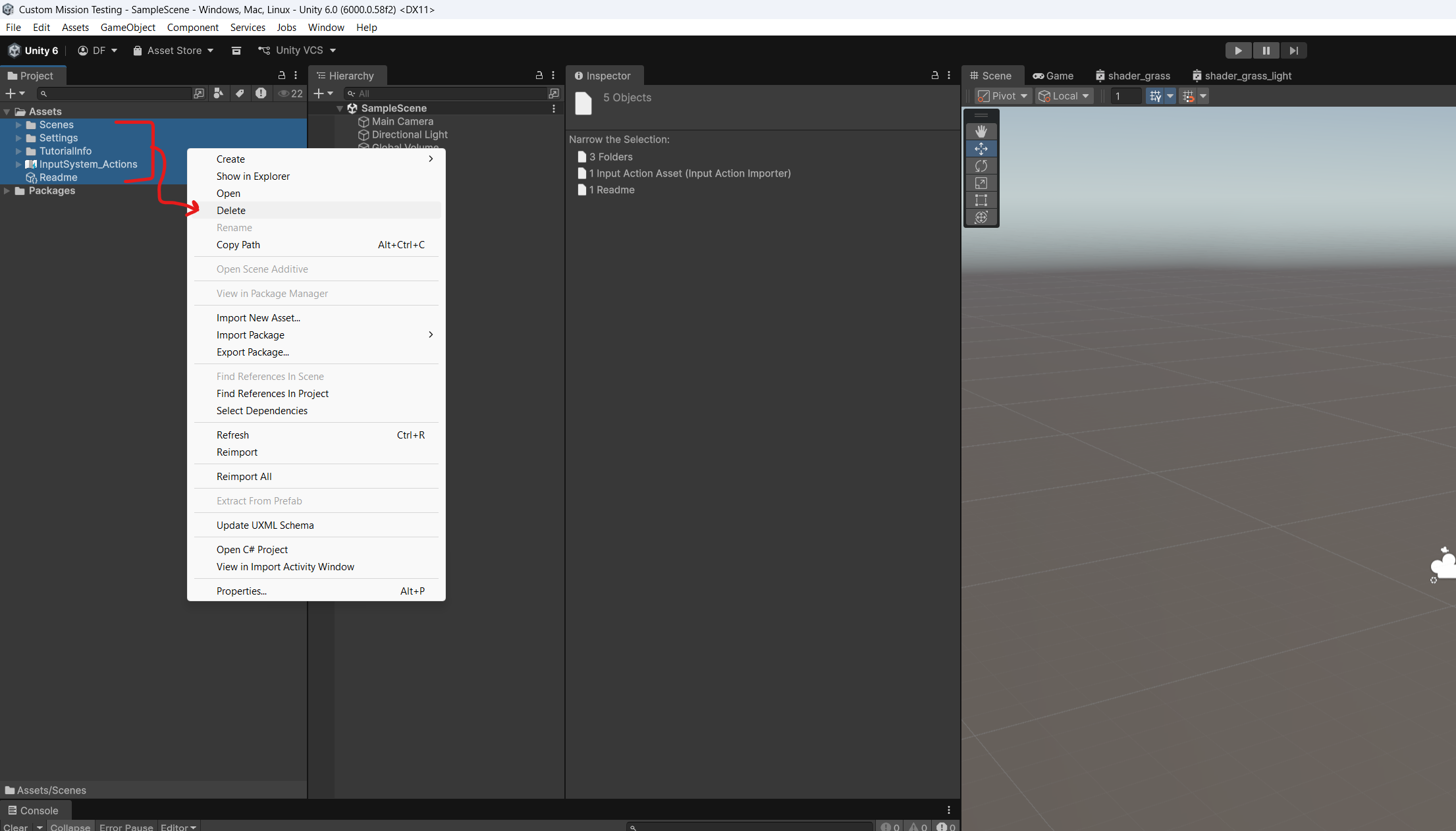Click the Step frame button
The width and height of the screenshot is (1456, 831).
pos(1293,51)
